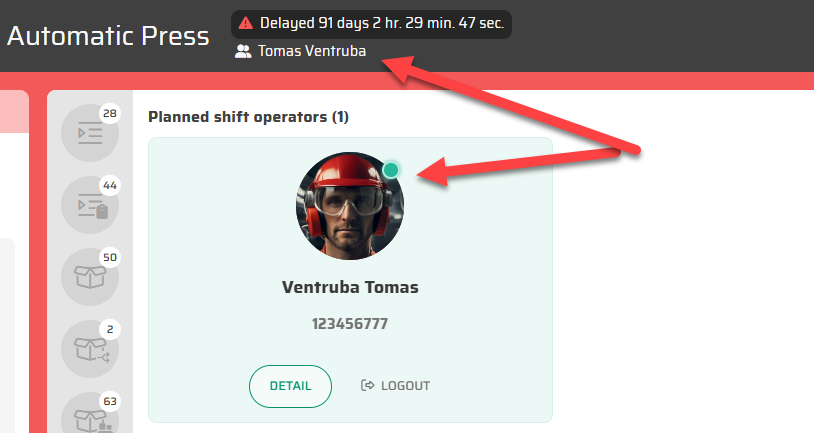Click the operators people icon in header
This screenshot has height=433, width=814.
click(x=243, y=51)
